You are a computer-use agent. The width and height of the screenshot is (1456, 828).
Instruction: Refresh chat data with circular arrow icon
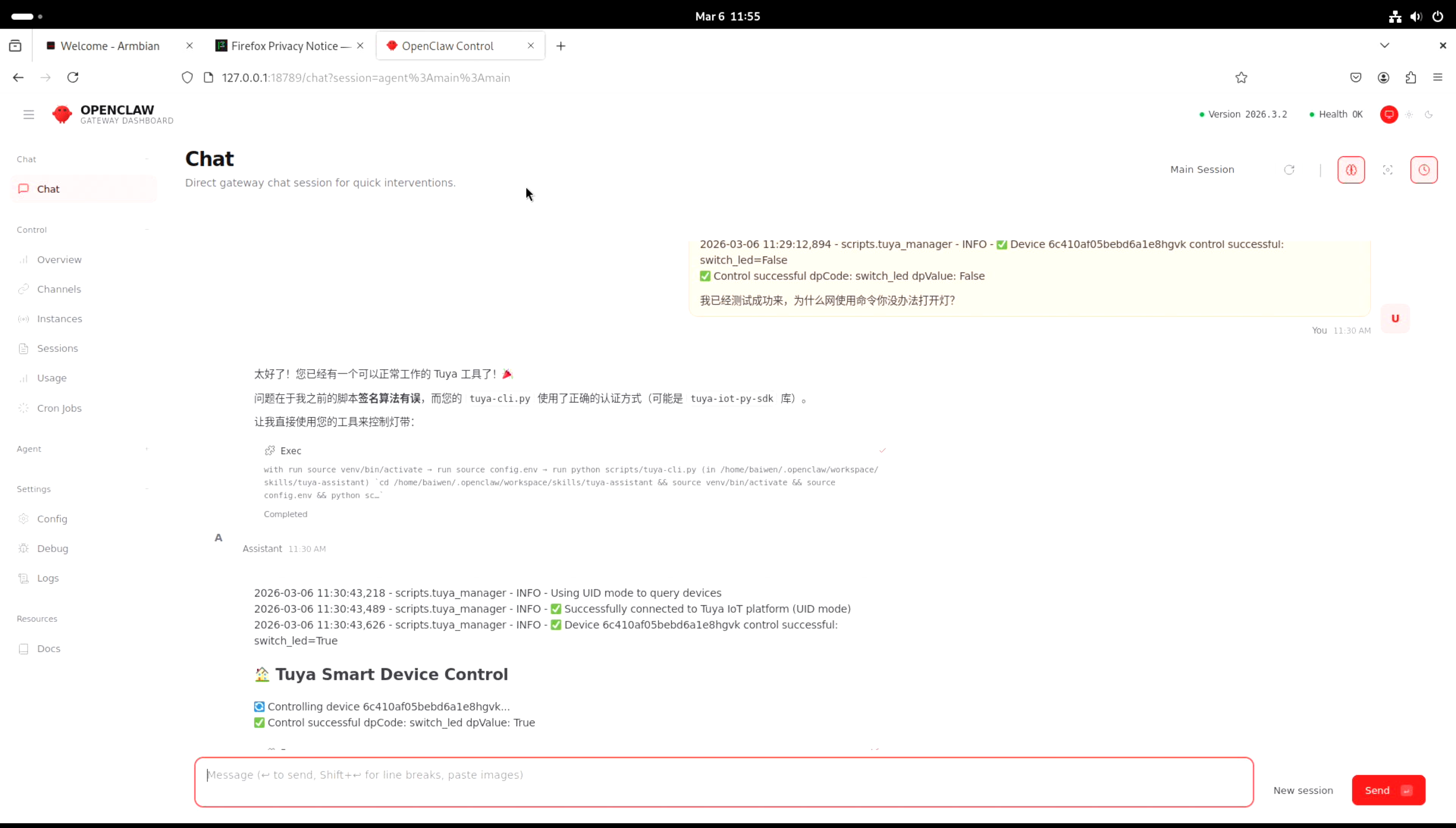coord(1289,169)
